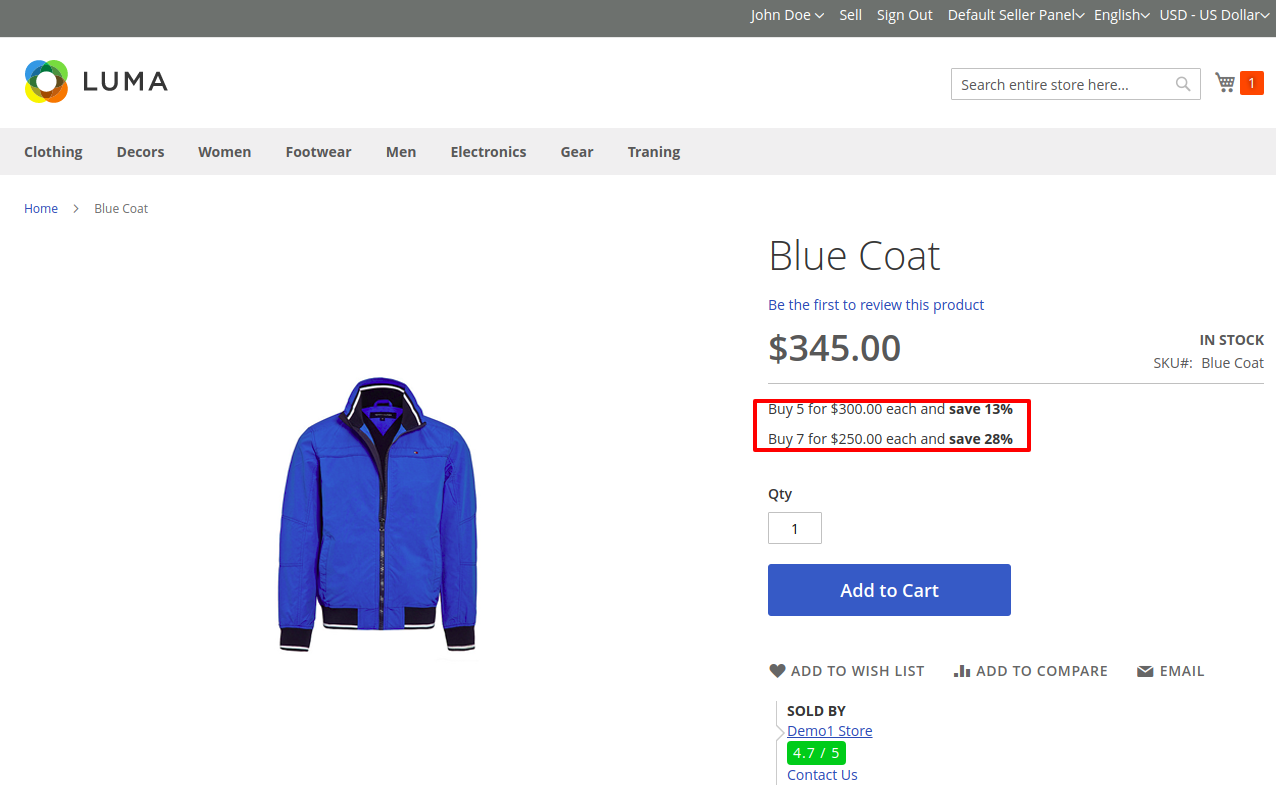Open the Demo1 Store seller link
The image size is (1276, 795).
pos(829,731)
